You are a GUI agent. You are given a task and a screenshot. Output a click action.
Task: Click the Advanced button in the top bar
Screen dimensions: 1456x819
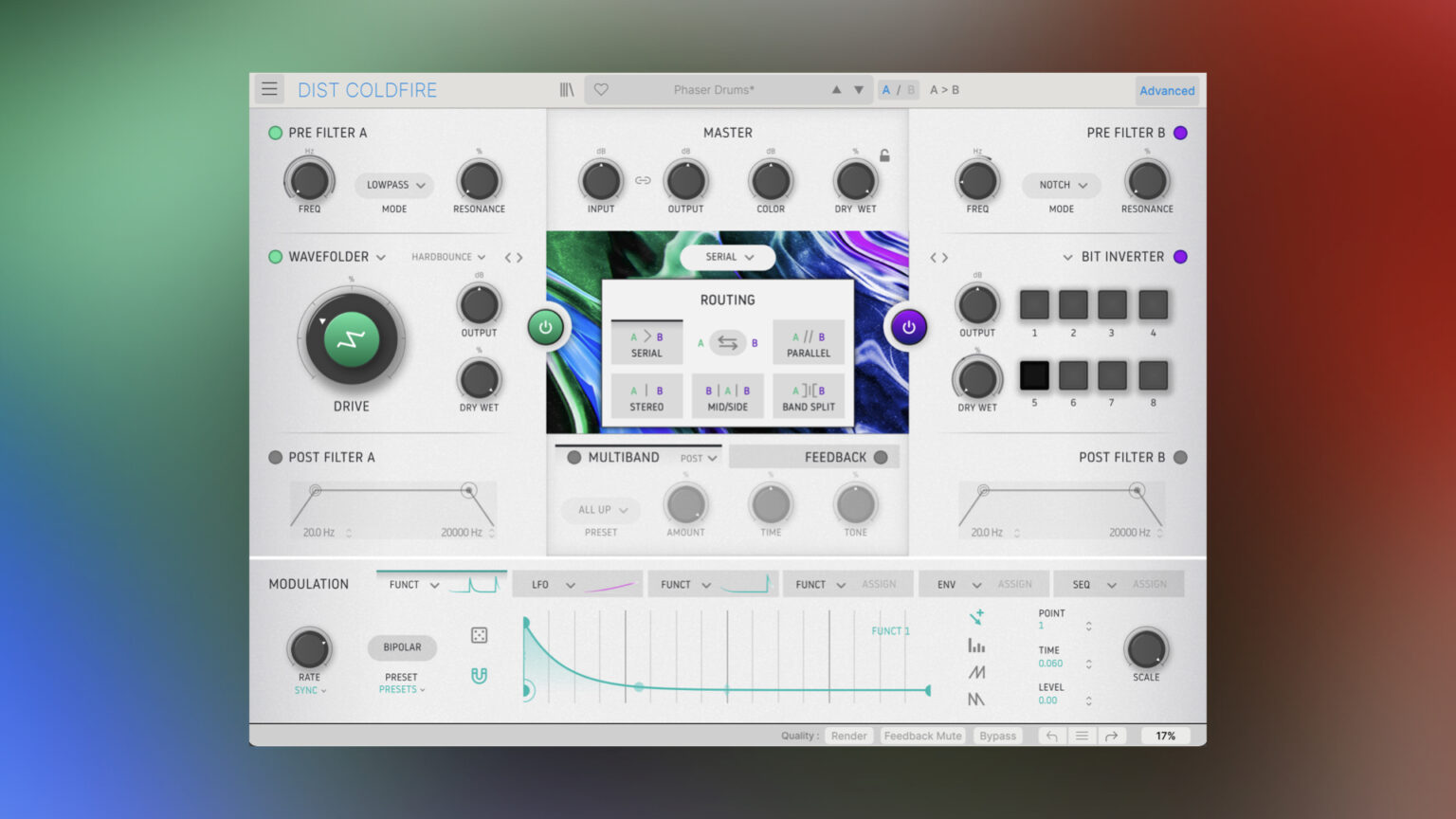click(x=1166, y=90)
